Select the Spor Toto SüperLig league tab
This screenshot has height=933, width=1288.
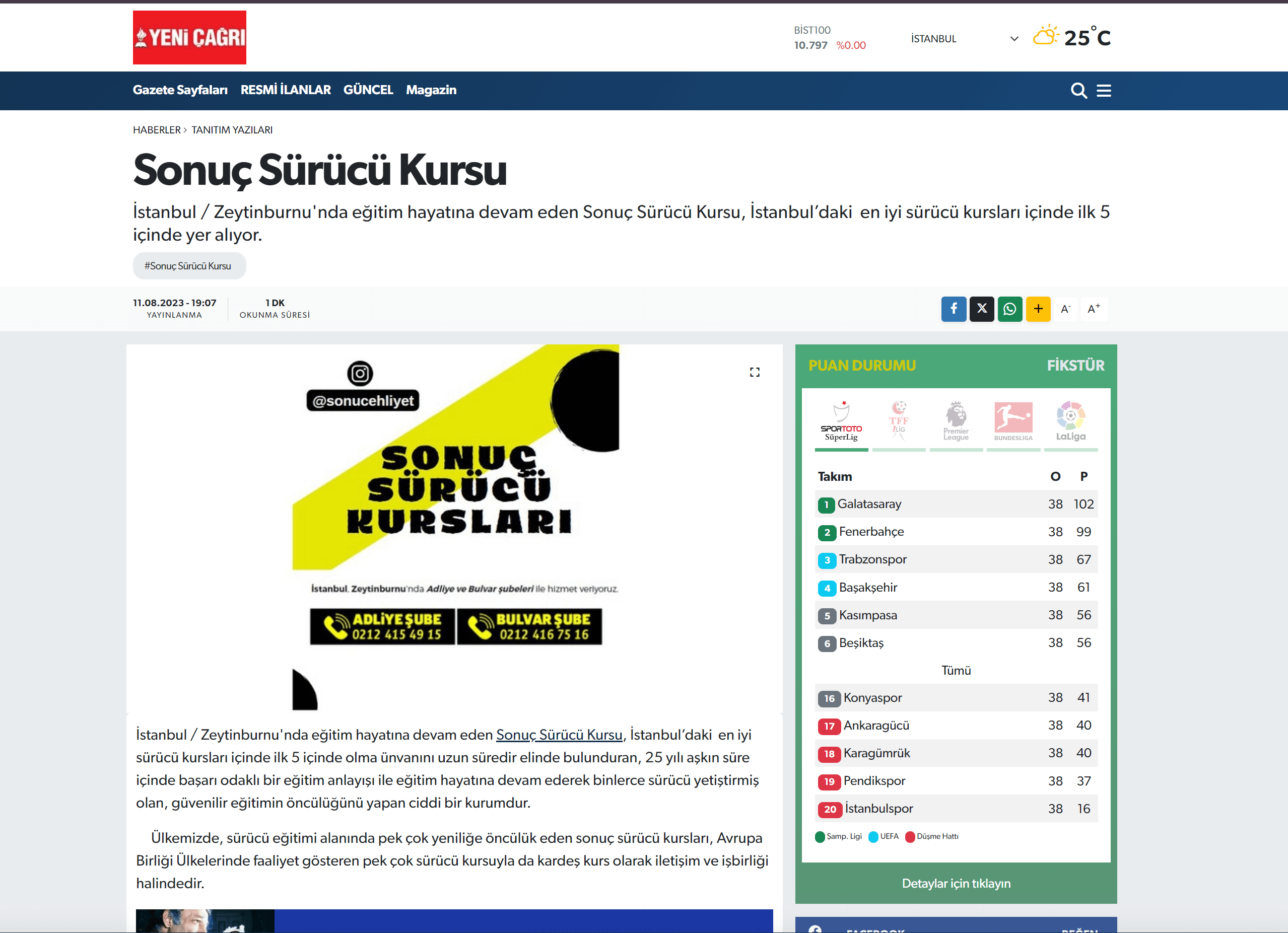(x=841, y=424)
